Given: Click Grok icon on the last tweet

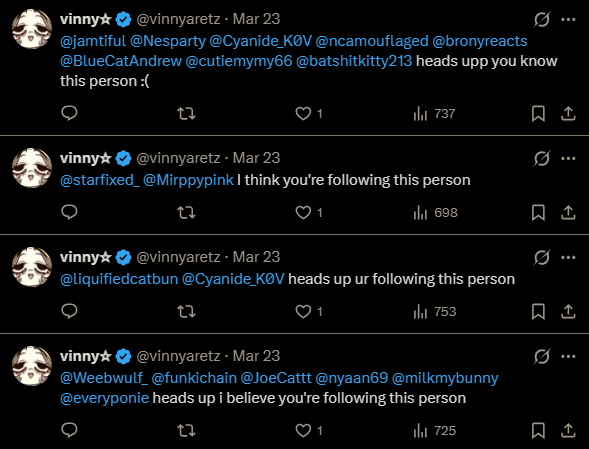Looking at the screenshot, I should (x=542, y=357).
